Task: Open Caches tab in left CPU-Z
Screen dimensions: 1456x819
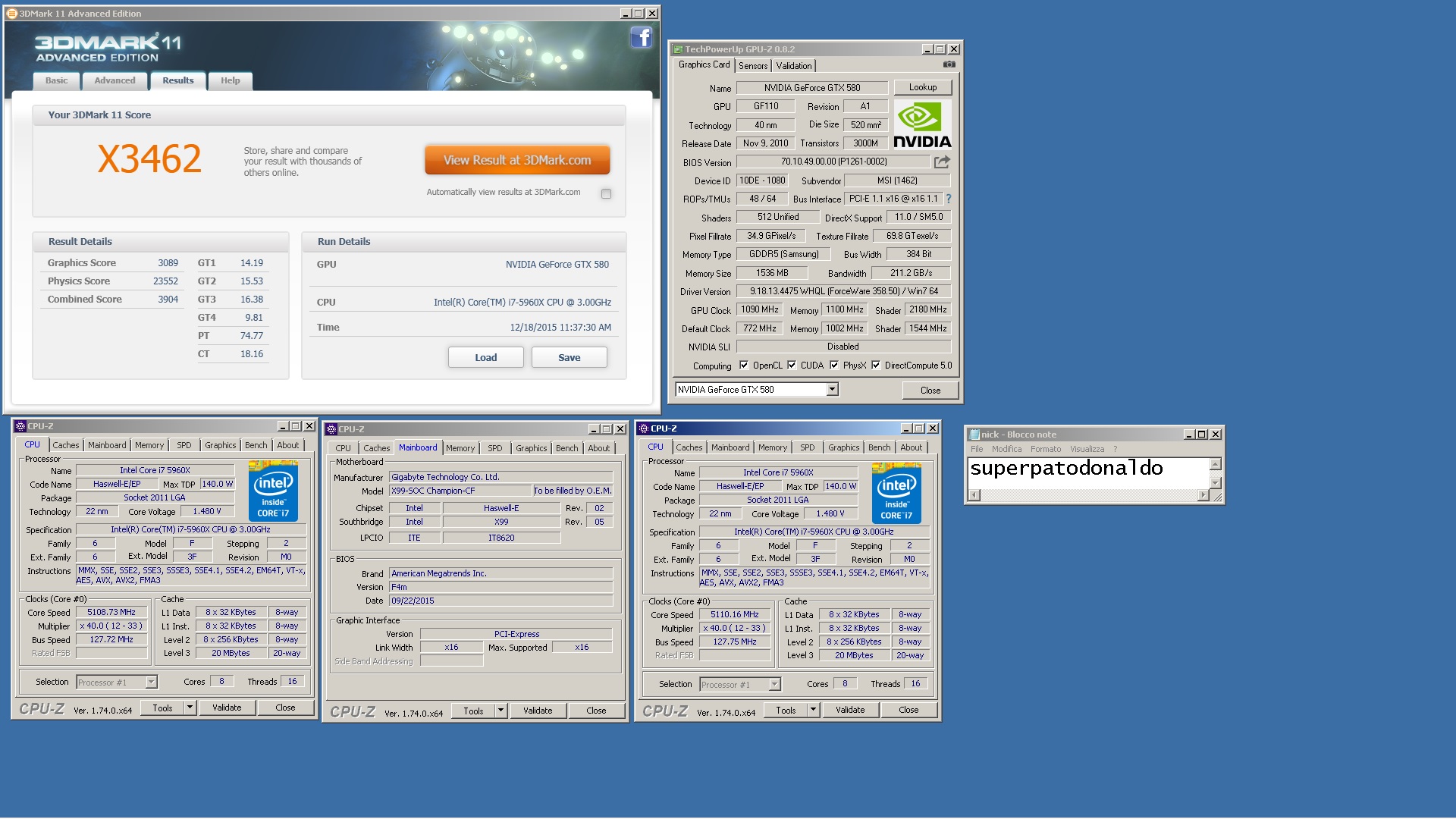Action: pos(66,445)
